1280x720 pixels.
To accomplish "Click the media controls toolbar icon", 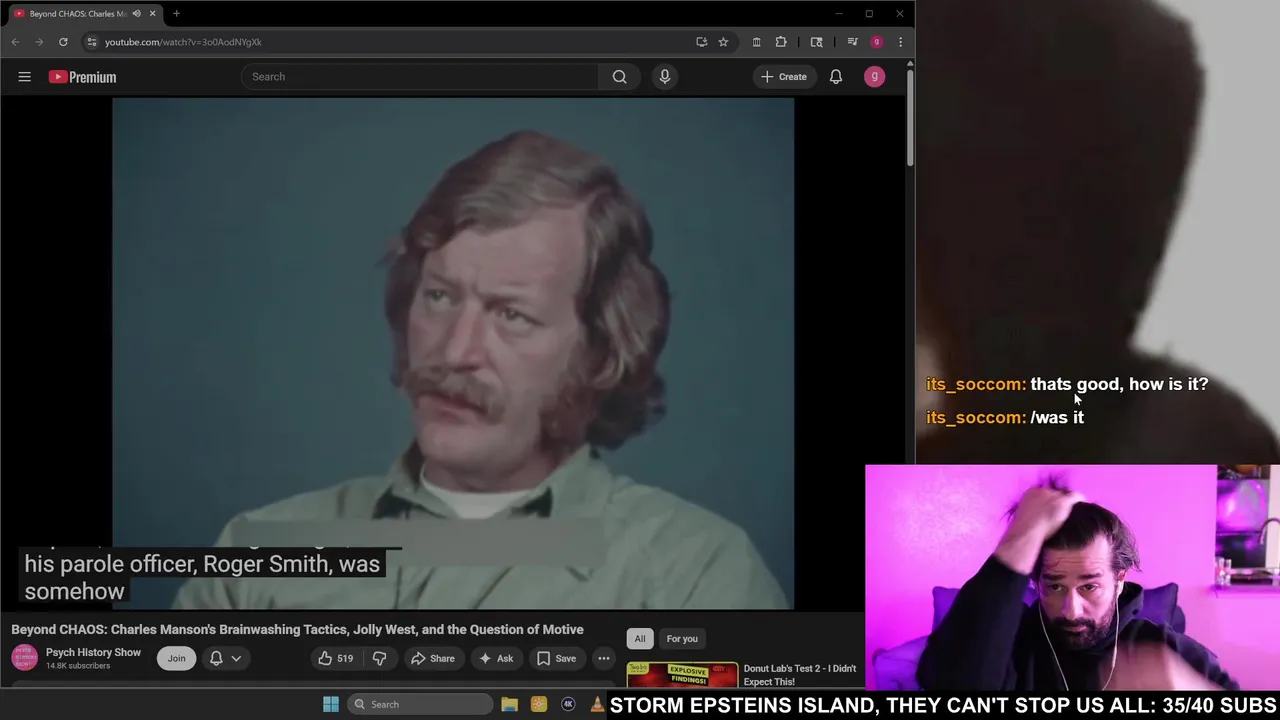I will coord(852,42).
